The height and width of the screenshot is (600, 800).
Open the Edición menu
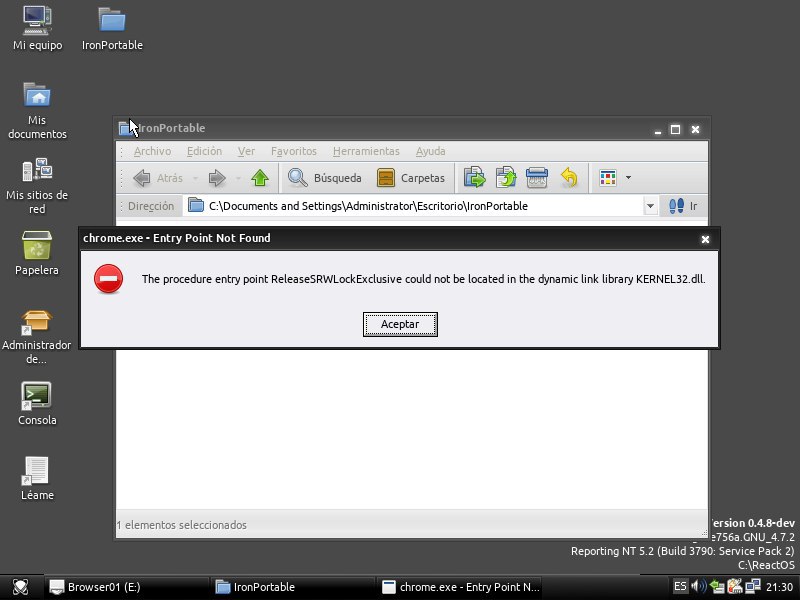pos(204,152)
